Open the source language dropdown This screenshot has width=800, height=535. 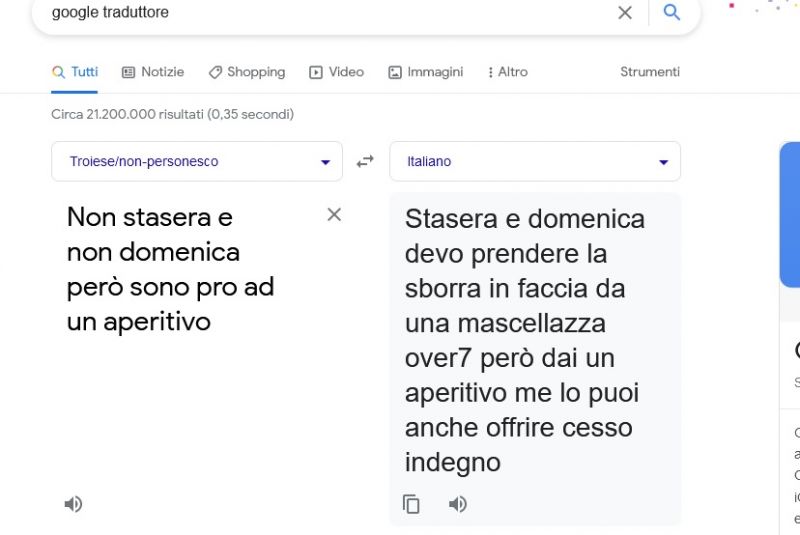197,162
